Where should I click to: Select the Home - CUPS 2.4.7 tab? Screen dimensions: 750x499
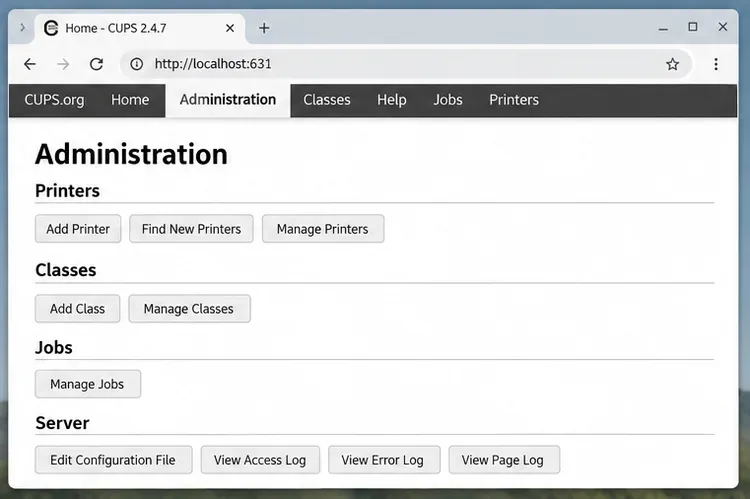142,29
